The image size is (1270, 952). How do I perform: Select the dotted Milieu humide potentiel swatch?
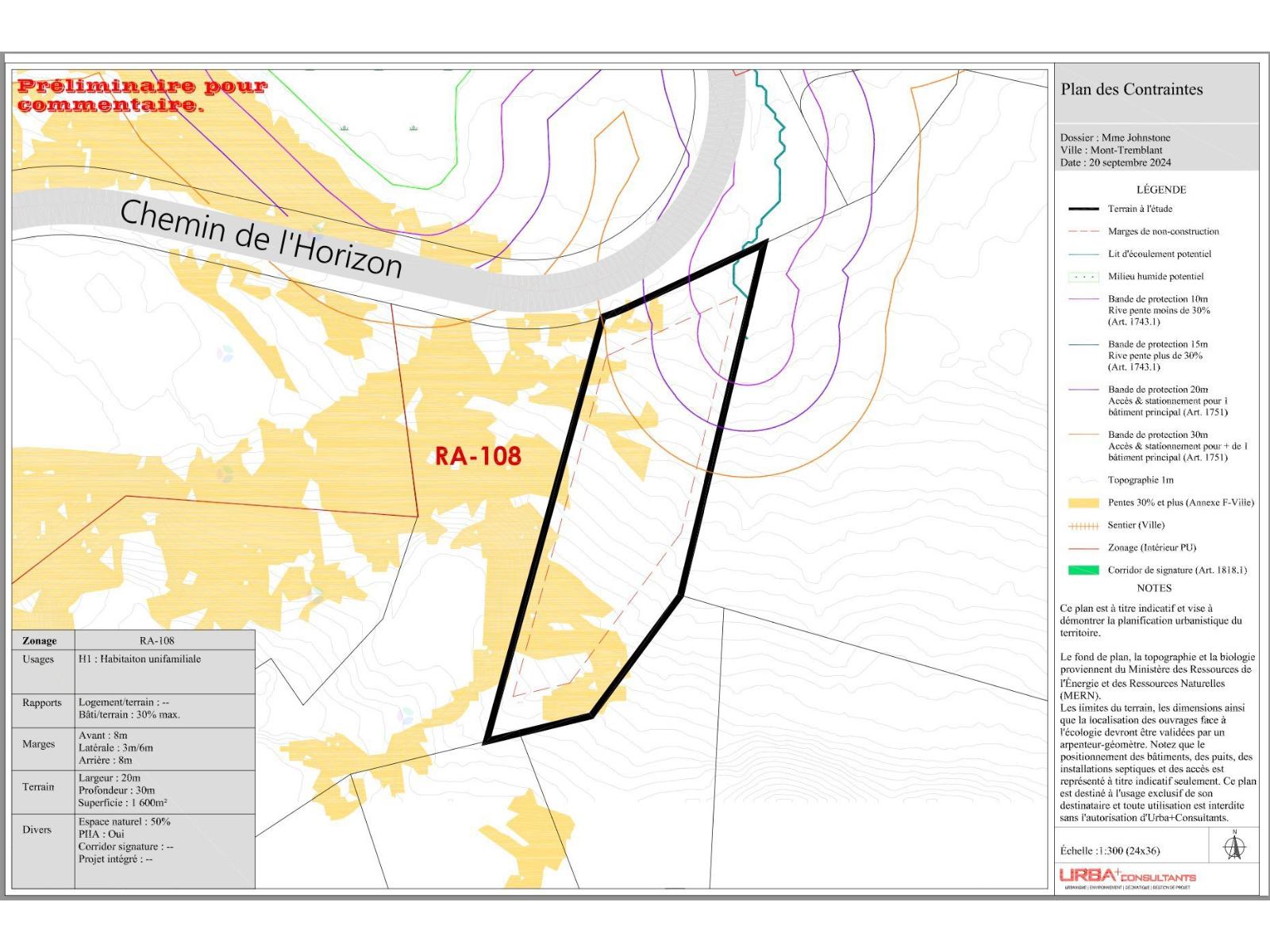(1083, 277)
